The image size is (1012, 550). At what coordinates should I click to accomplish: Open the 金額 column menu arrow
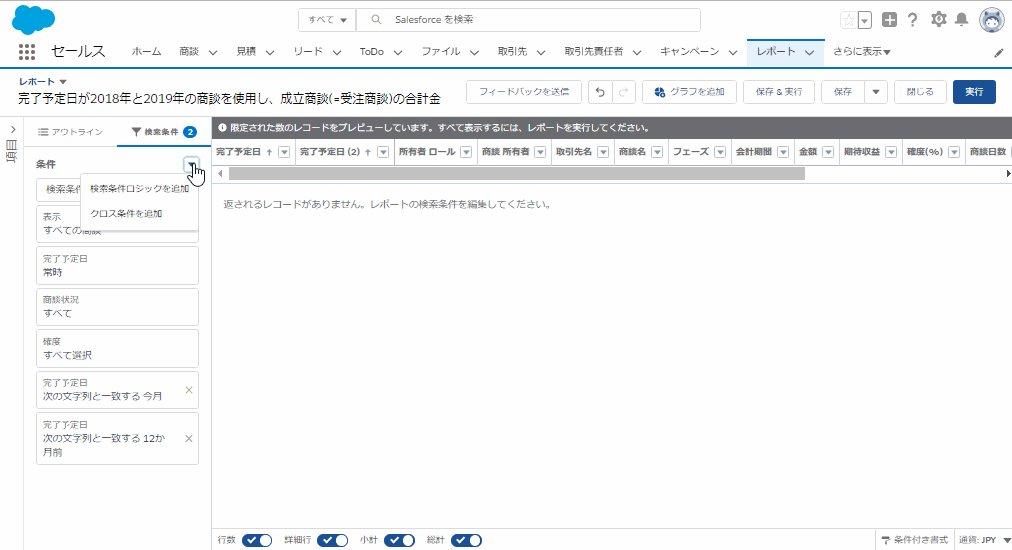[828, 152]
